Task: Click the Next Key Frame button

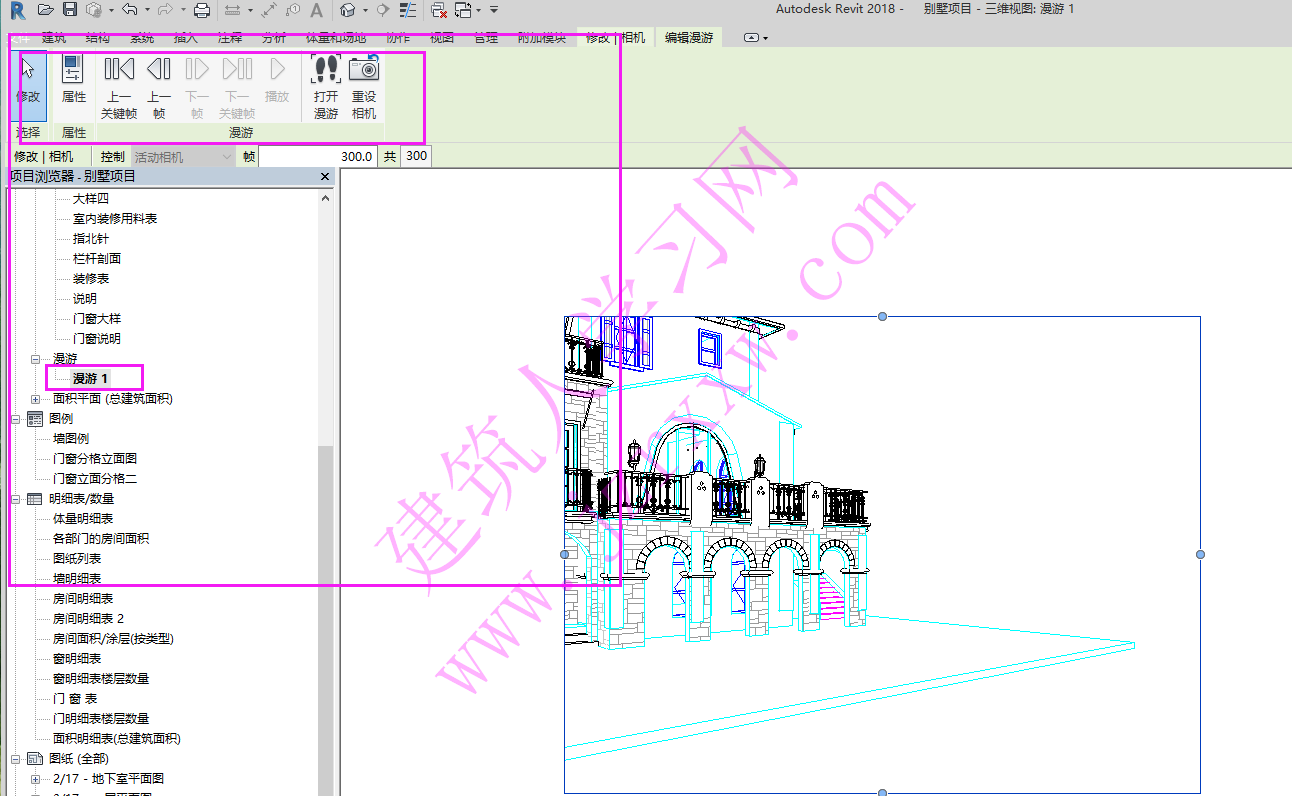Action: point(237,87)
